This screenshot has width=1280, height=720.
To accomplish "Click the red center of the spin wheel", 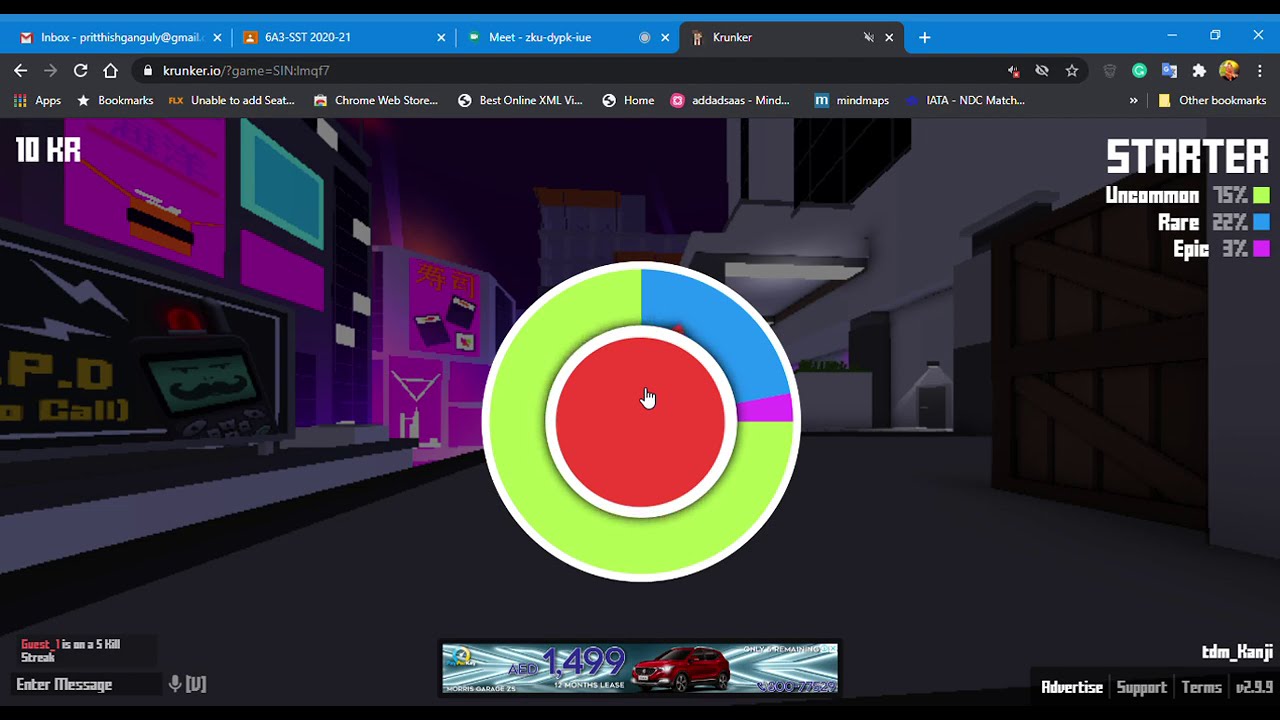I will coord(640,423).
